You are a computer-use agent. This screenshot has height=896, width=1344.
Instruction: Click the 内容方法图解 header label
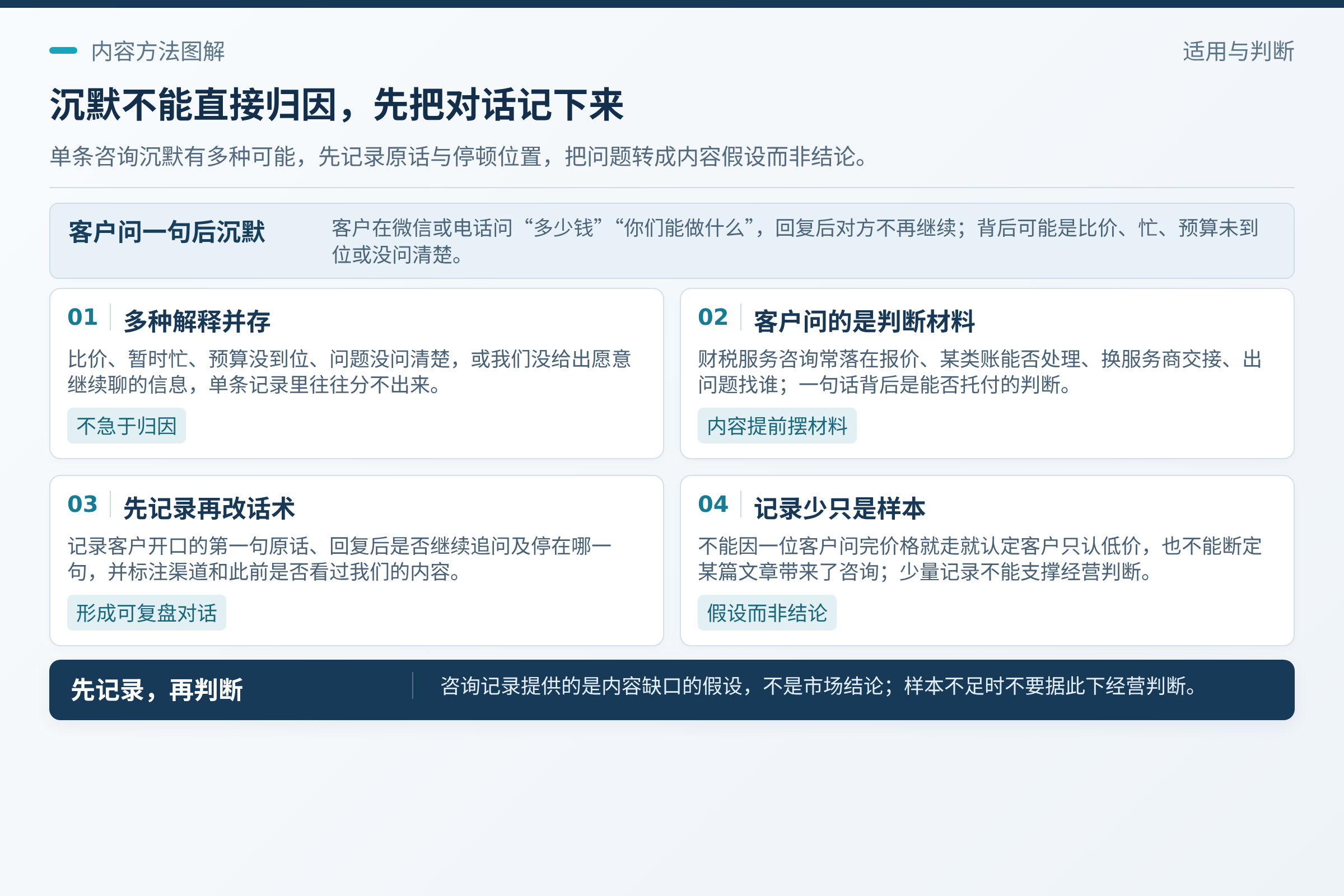pos(158,52)
